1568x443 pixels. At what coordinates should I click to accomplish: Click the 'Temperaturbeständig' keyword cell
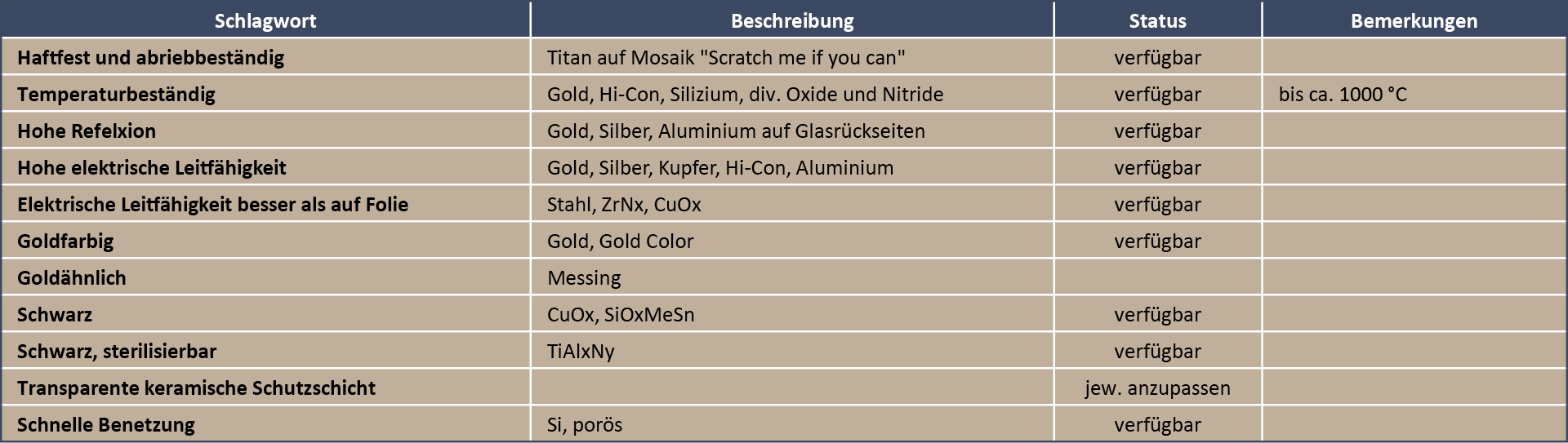point(265,94)
